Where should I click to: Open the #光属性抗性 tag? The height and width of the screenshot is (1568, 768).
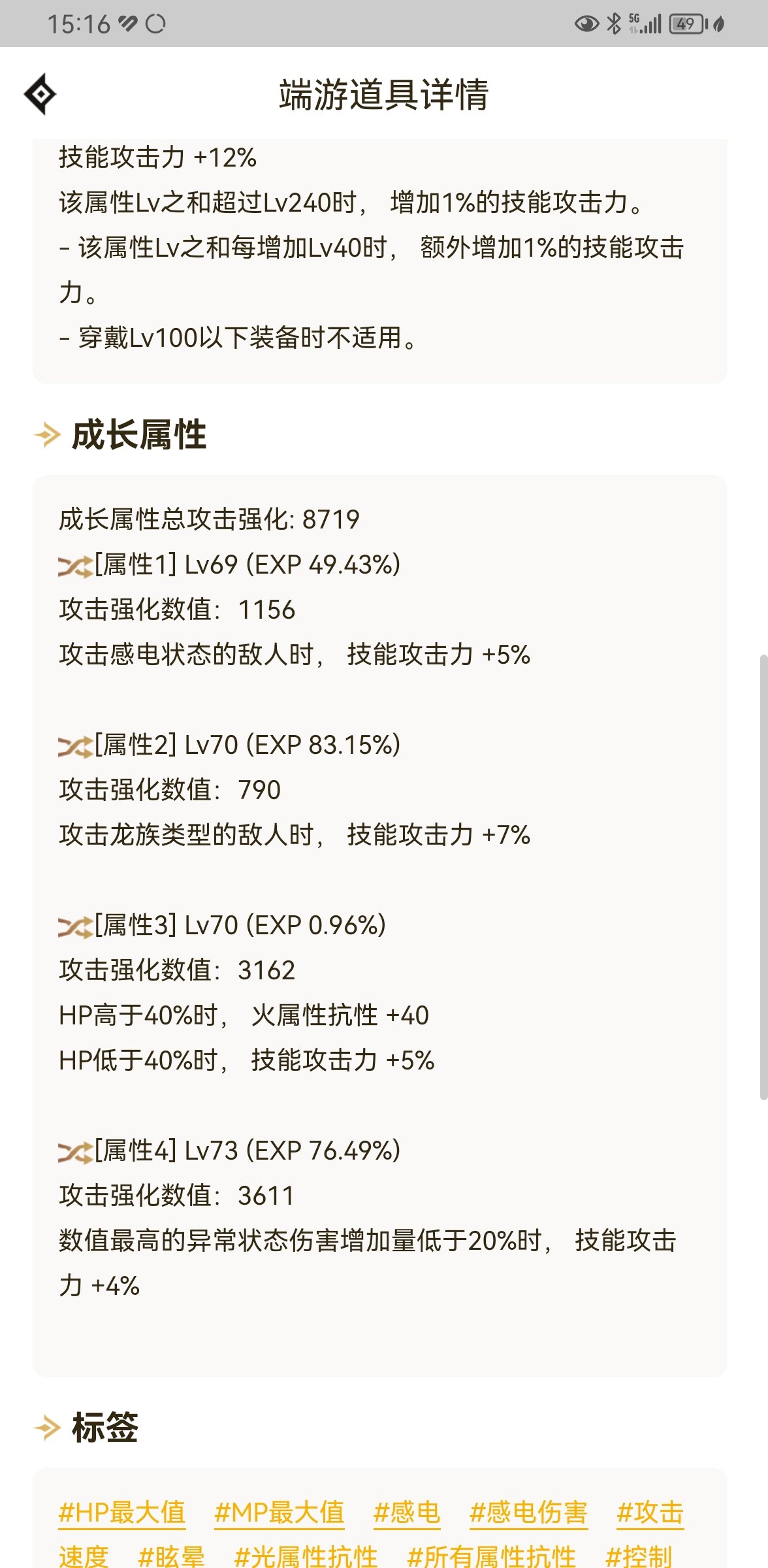pos(306,1557)
